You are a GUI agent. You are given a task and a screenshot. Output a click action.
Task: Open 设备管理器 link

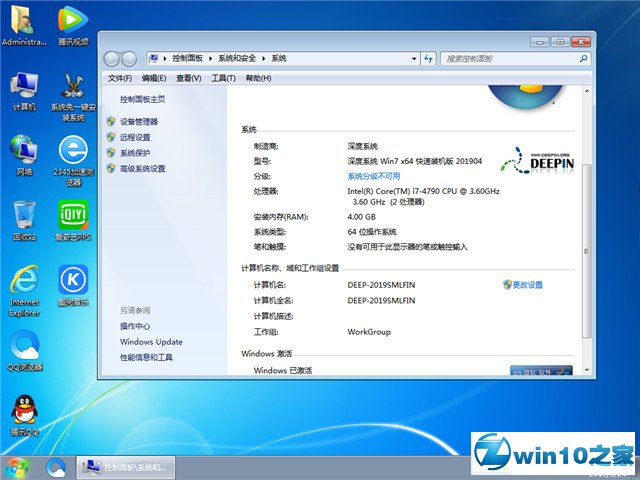point(139,122)
